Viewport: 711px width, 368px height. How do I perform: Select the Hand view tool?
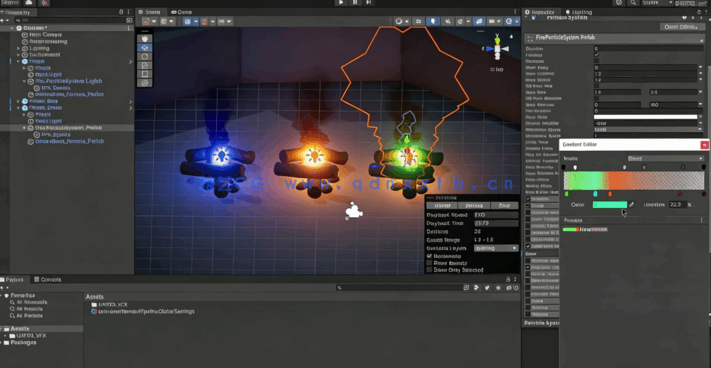coord(145,39)
